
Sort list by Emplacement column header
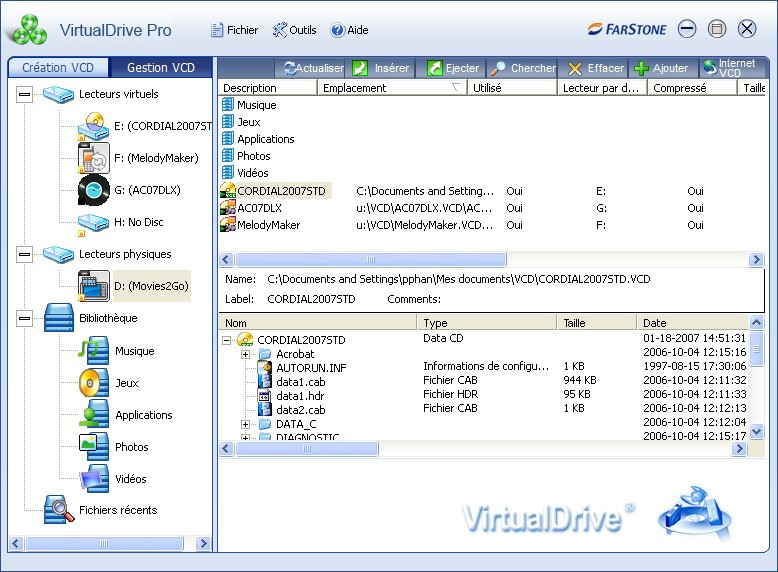pyautogui.click(x=392, y=88)
